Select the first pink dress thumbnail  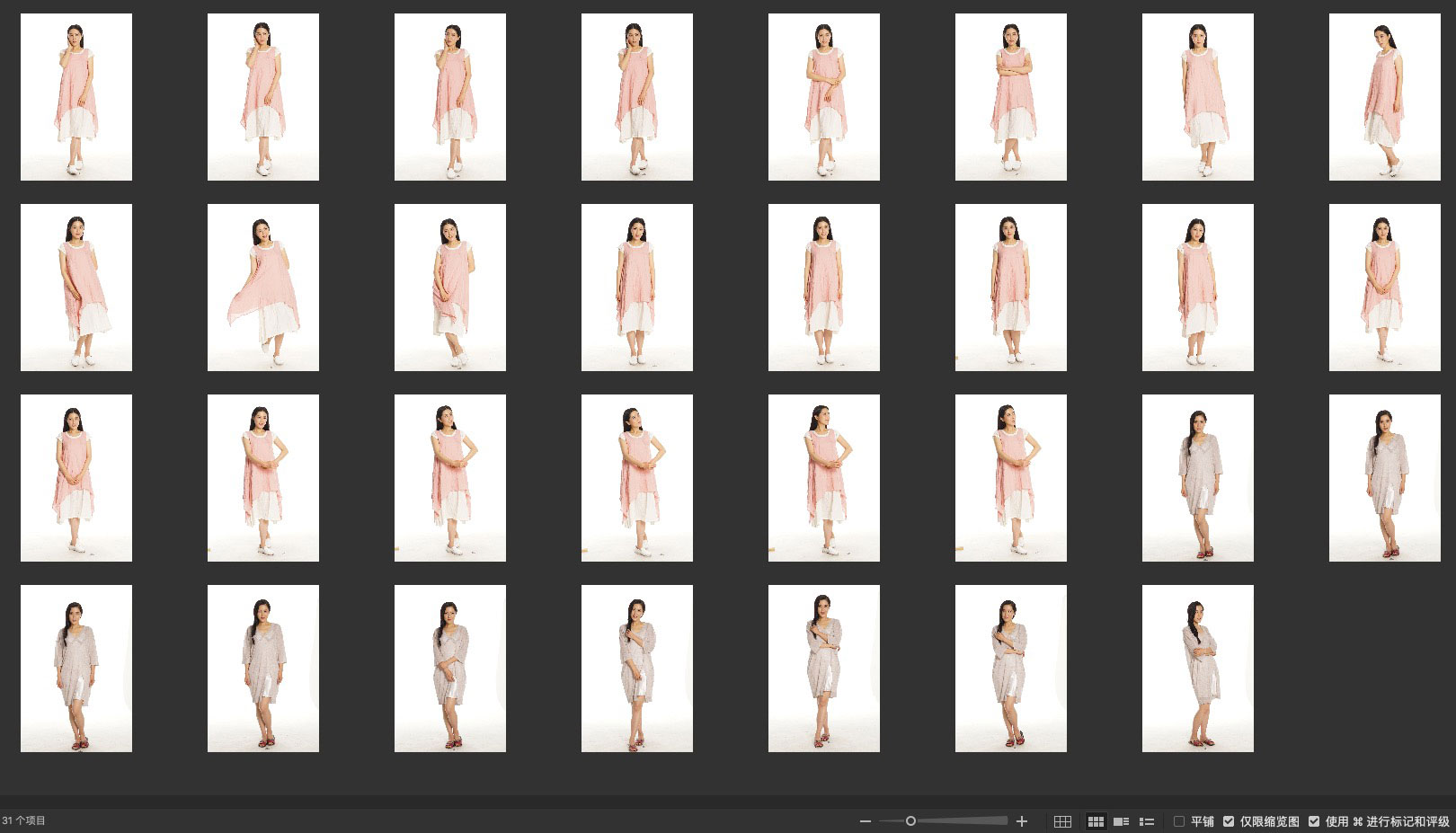76,97
